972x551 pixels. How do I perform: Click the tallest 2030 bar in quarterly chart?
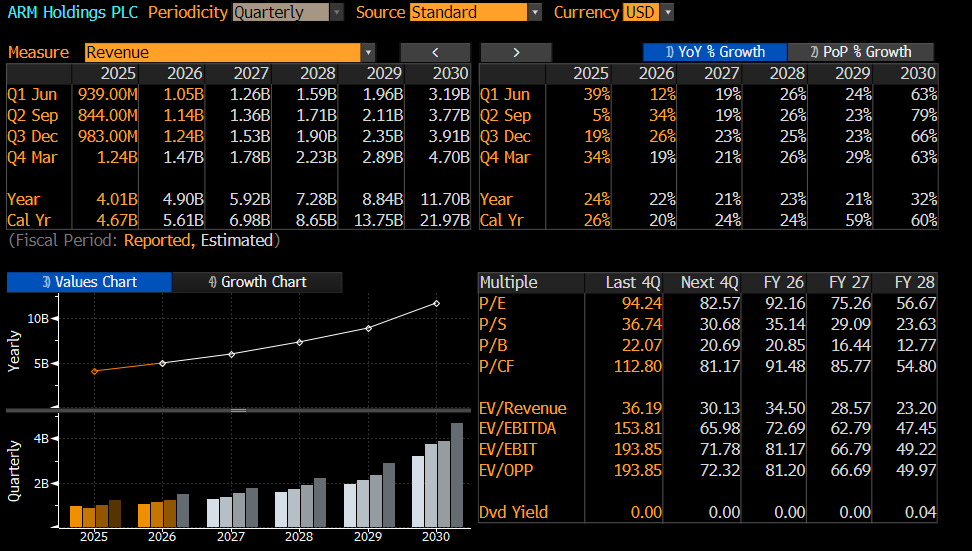457,475
